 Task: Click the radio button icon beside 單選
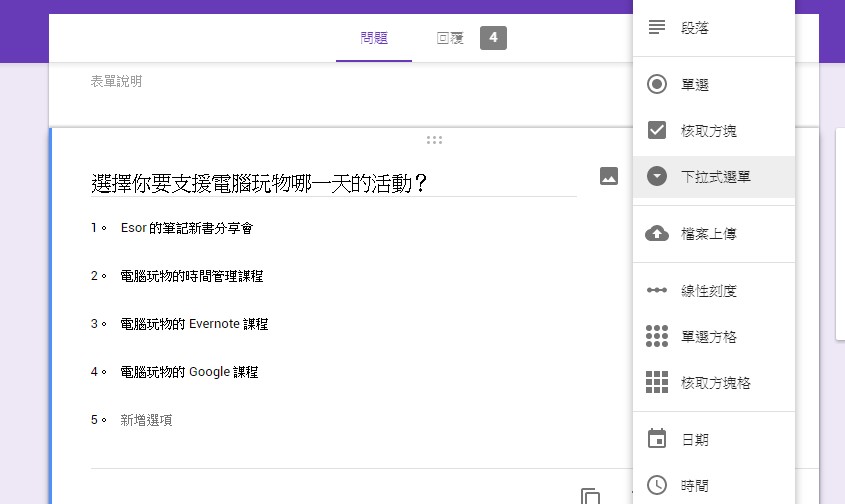tap(656, 84)
